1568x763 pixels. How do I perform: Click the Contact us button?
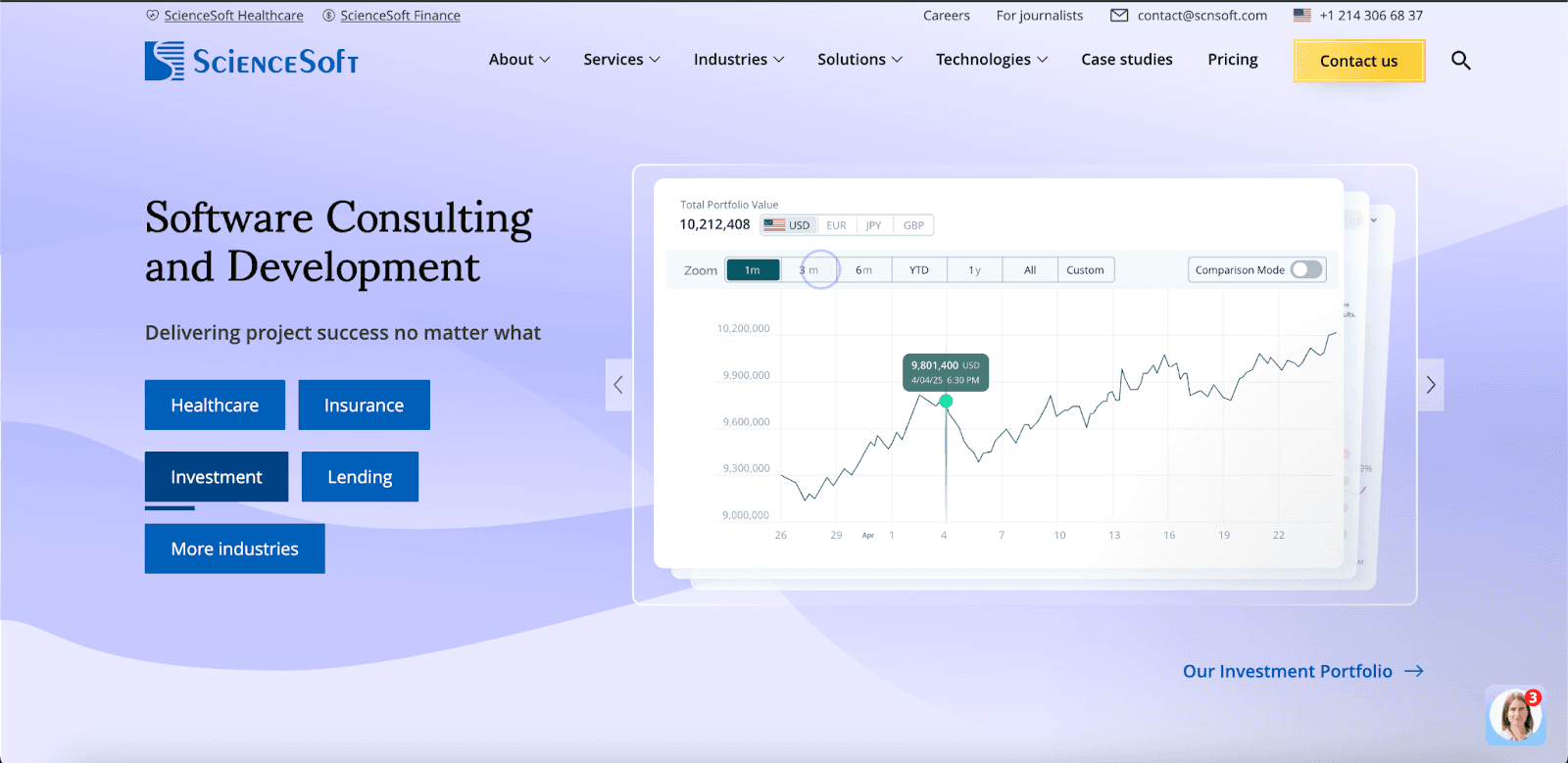[x=1358, y=61]
